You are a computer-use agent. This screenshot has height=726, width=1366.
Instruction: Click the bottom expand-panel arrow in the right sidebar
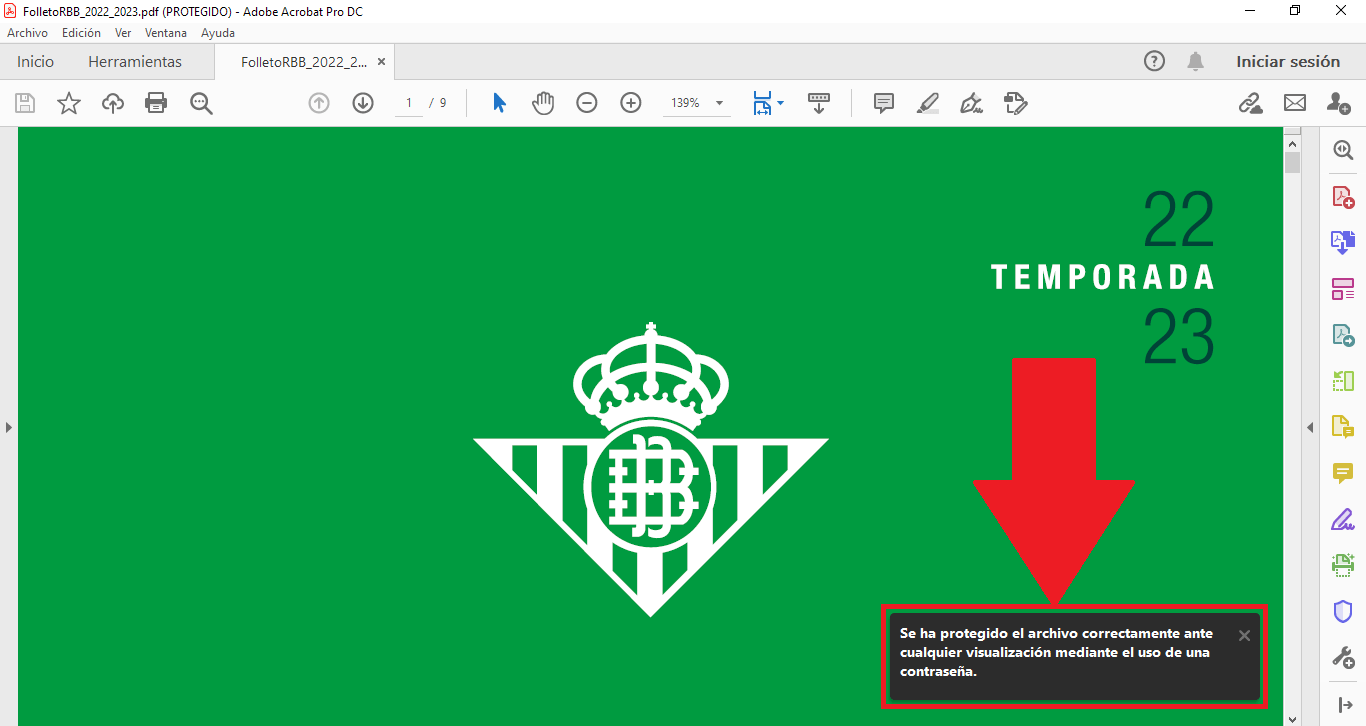coord(1343,704)
